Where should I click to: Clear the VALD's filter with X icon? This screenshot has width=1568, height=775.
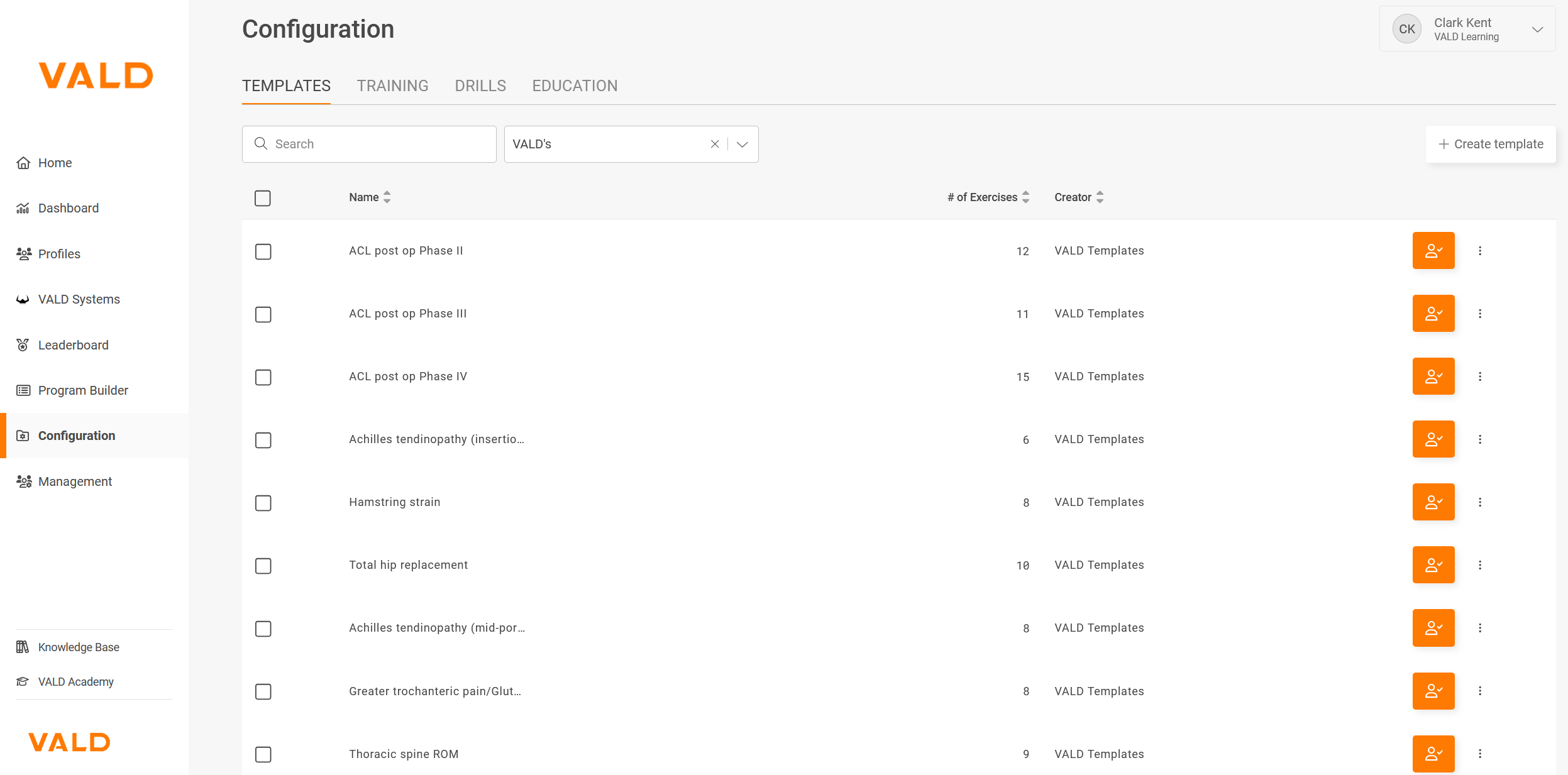[x=714, y=144]
